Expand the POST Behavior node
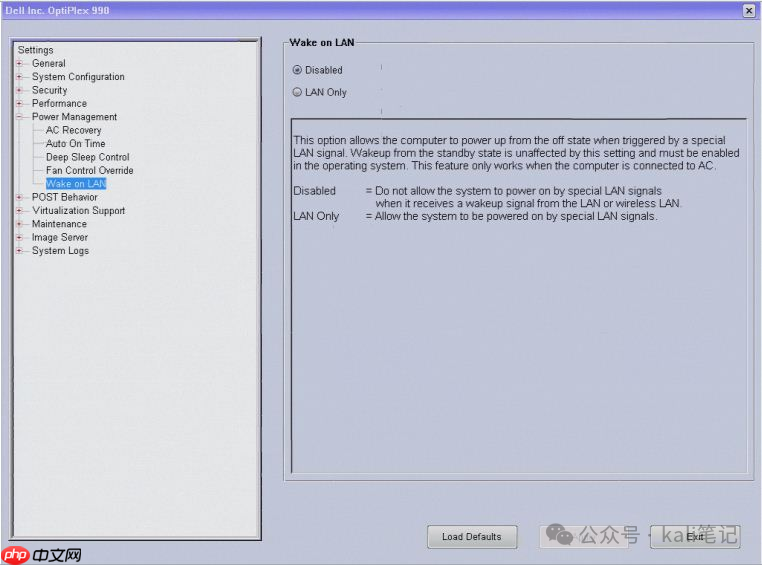 click(x=19, y=197)
